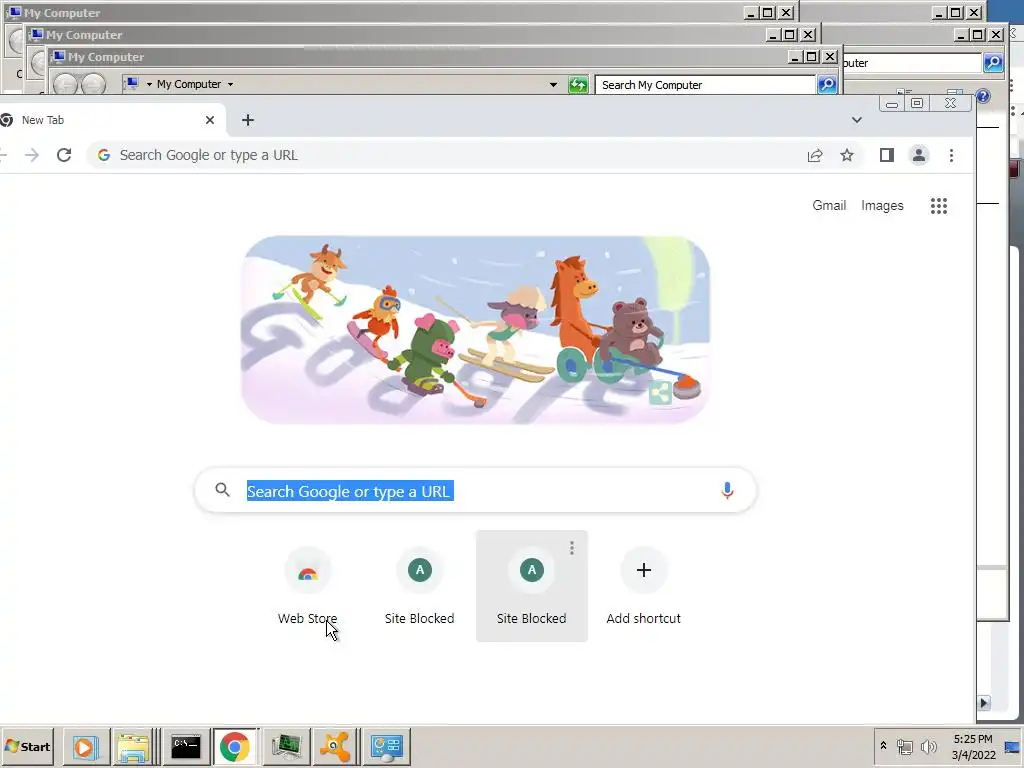Click Show desktop icon at taskbar end
This screenshot has width=1024, height=768.
pyautogui.click(x=1012, y=746)
